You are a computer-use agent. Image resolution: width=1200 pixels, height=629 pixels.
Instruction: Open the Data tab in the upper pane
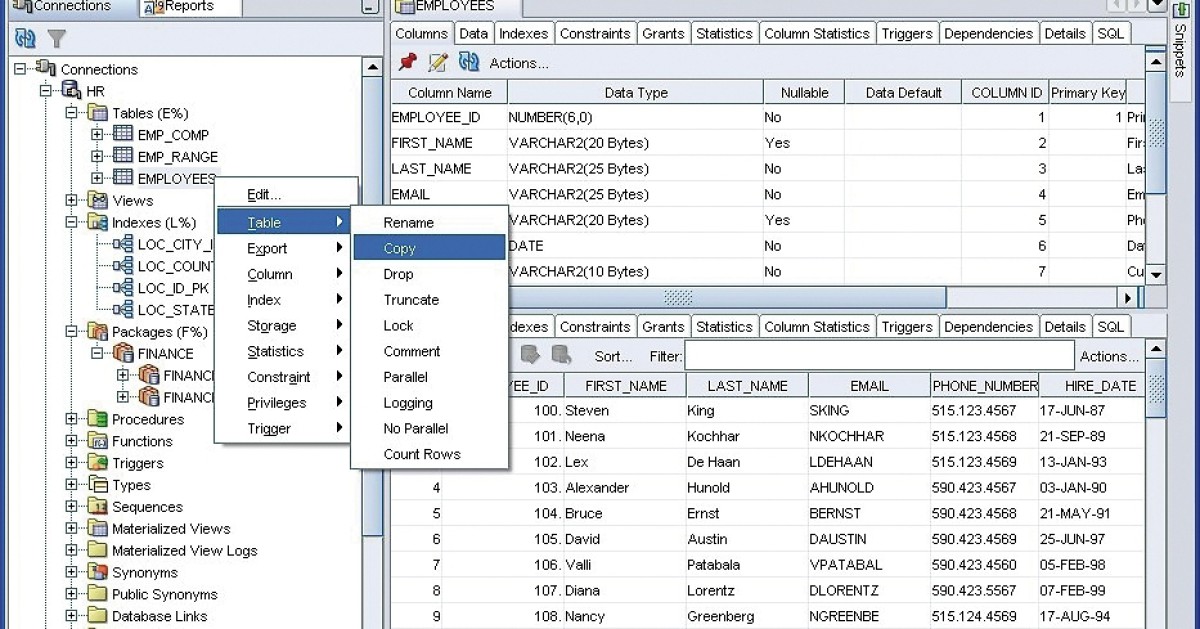[473, 33]
